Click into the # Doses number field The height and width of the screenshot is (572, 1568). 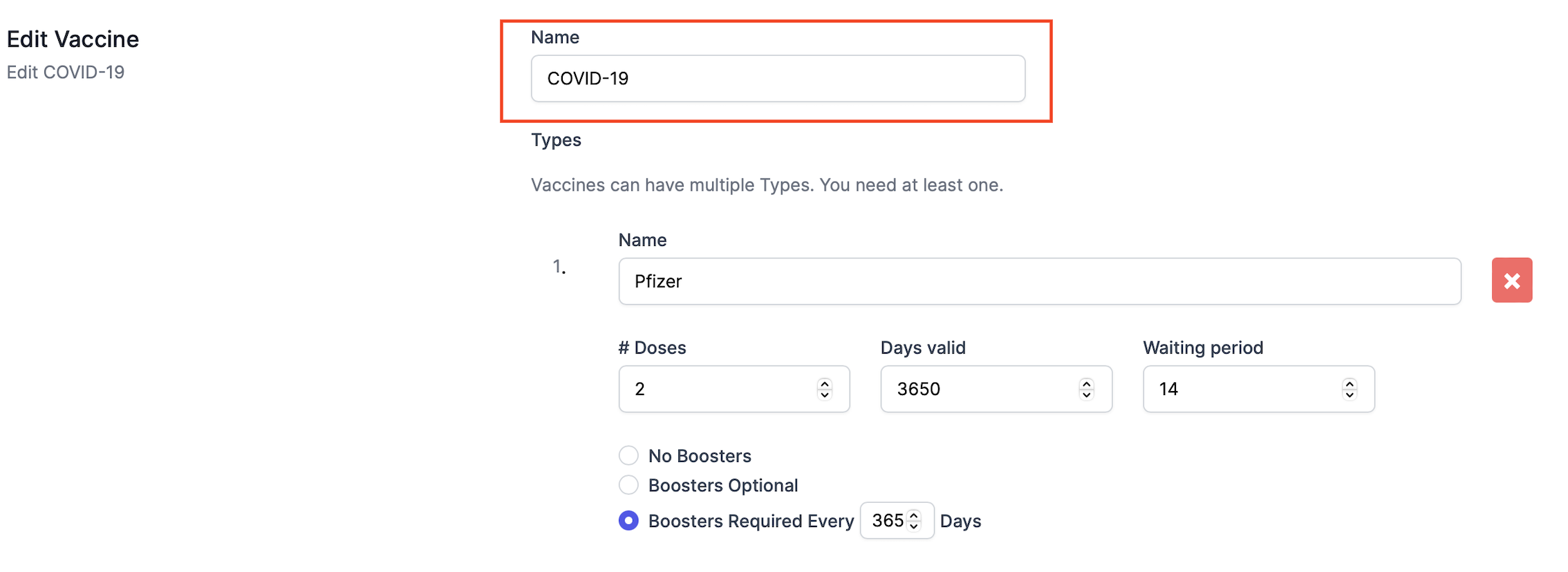(734, 389)
